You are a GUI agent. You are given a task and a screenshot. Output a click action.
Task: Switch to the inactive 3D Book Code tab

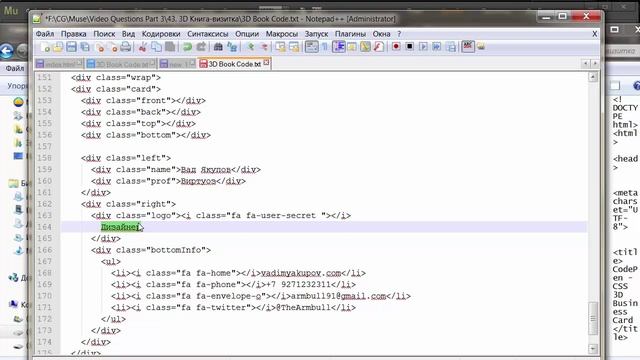point(121,64)
